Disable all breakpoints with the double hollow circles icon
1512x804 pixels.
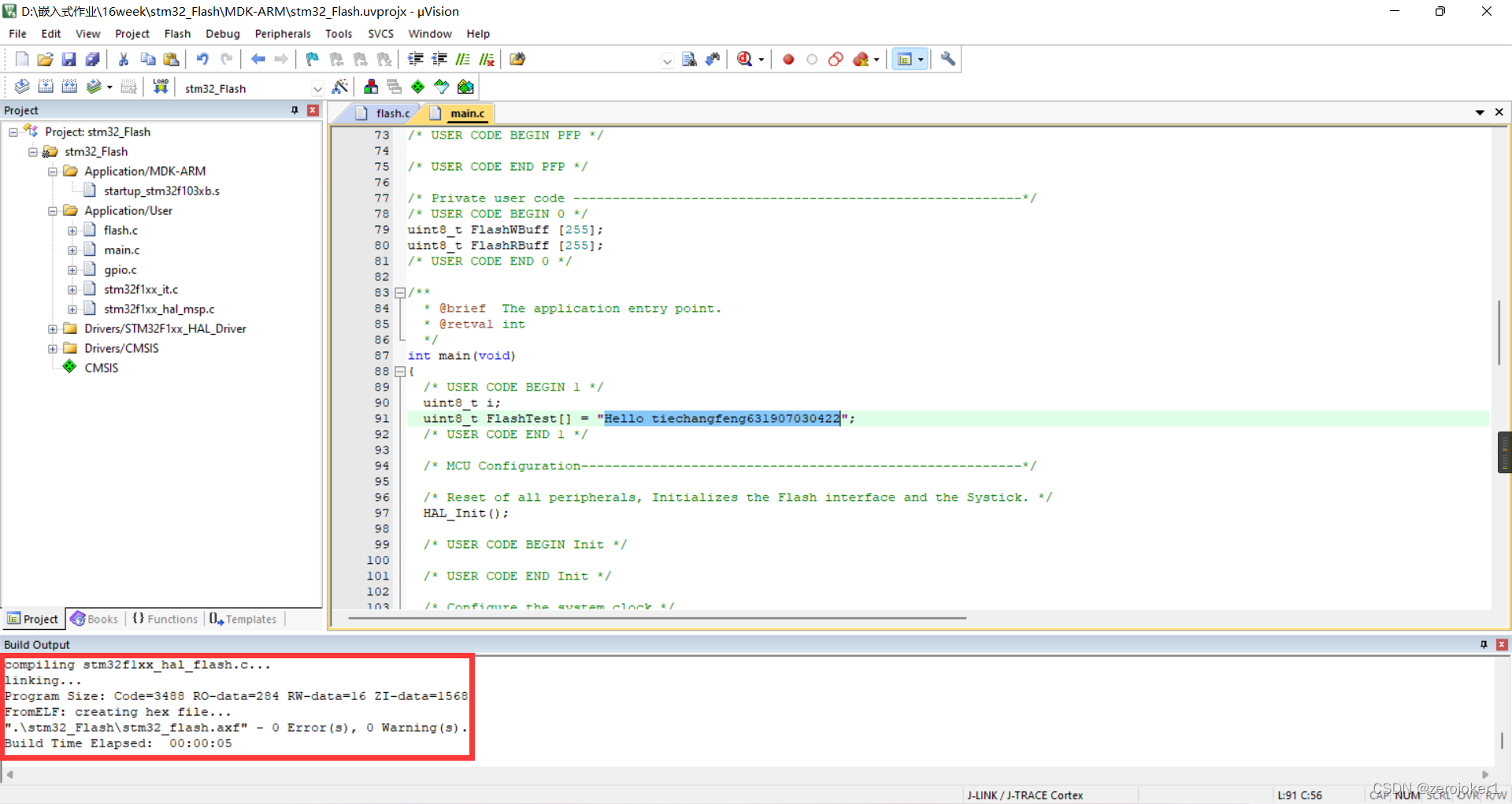pyautogui.click(x=836, y=59)
